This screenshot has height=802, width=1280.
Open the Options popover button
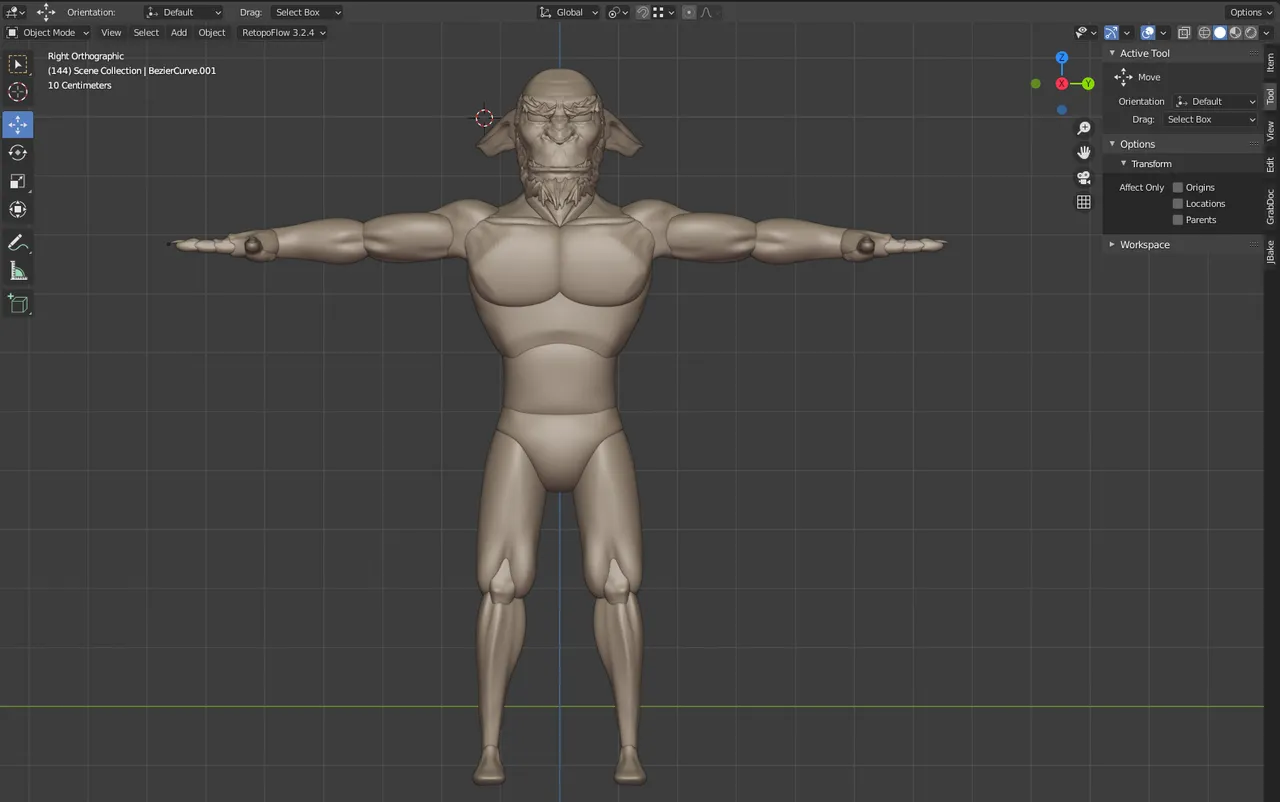[1250, 12]
